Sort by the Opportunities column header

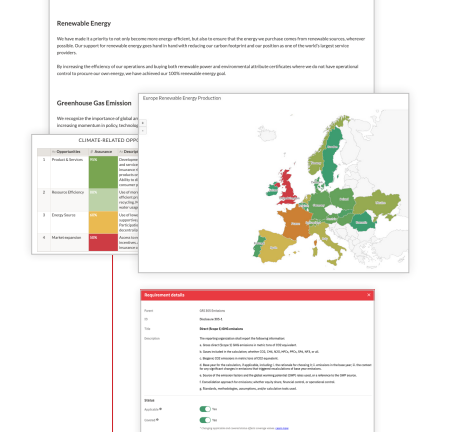click(69, 152)
